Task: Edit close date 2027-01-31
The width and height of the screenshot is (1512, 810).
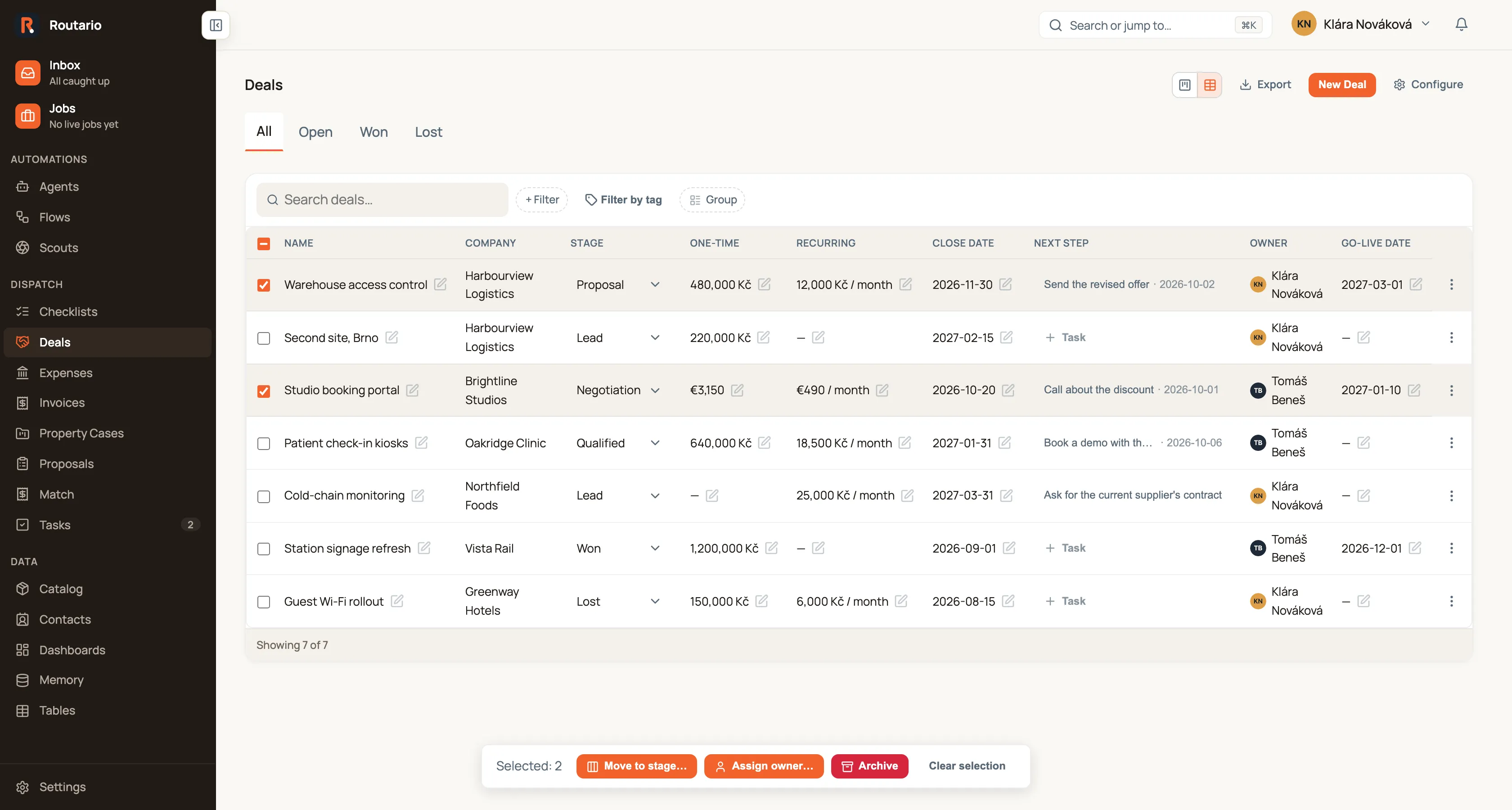Action: pos(1004,442)
